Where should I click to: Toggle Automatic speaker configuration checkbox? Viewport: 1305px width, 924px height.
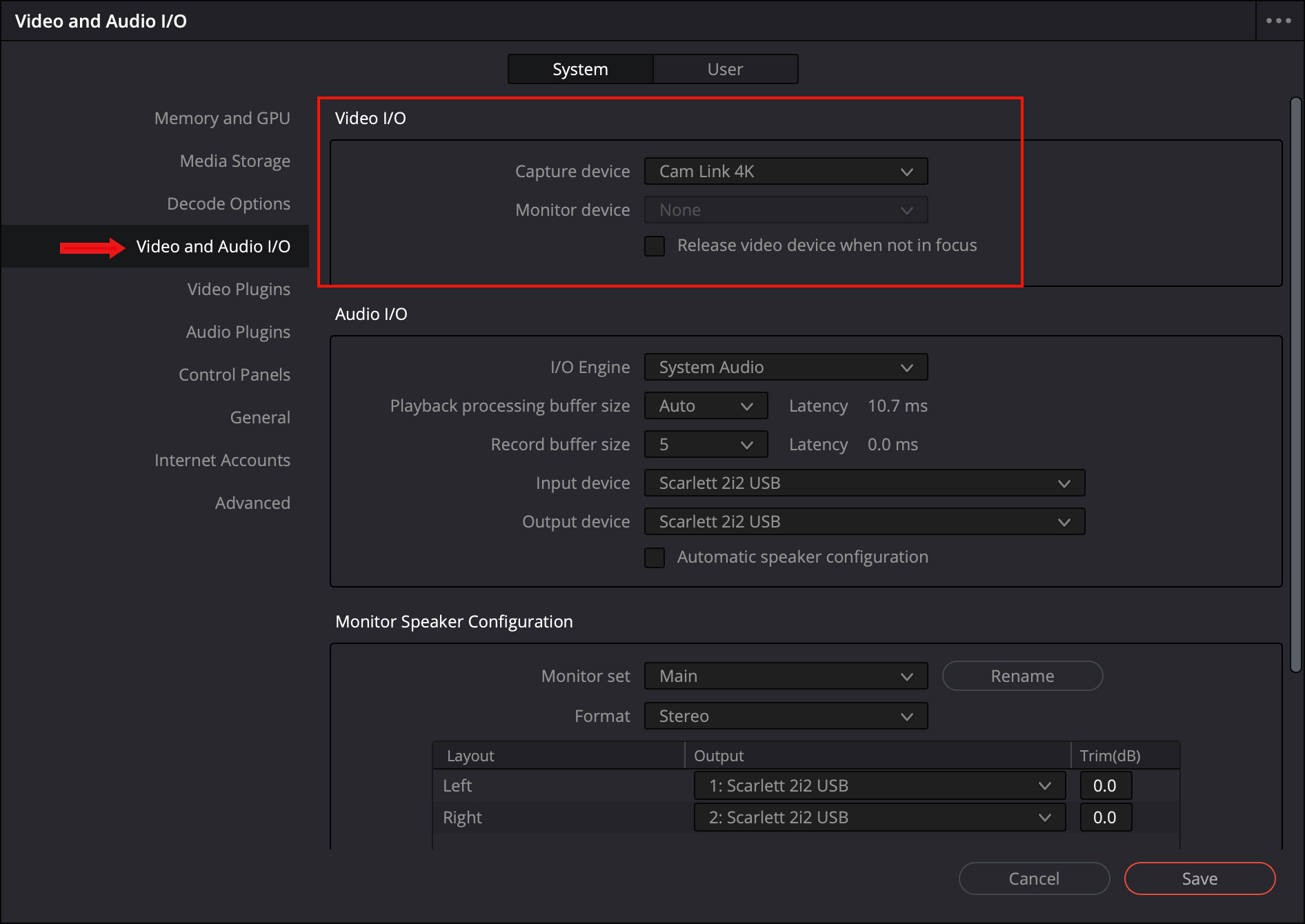(x=655, y=557)
